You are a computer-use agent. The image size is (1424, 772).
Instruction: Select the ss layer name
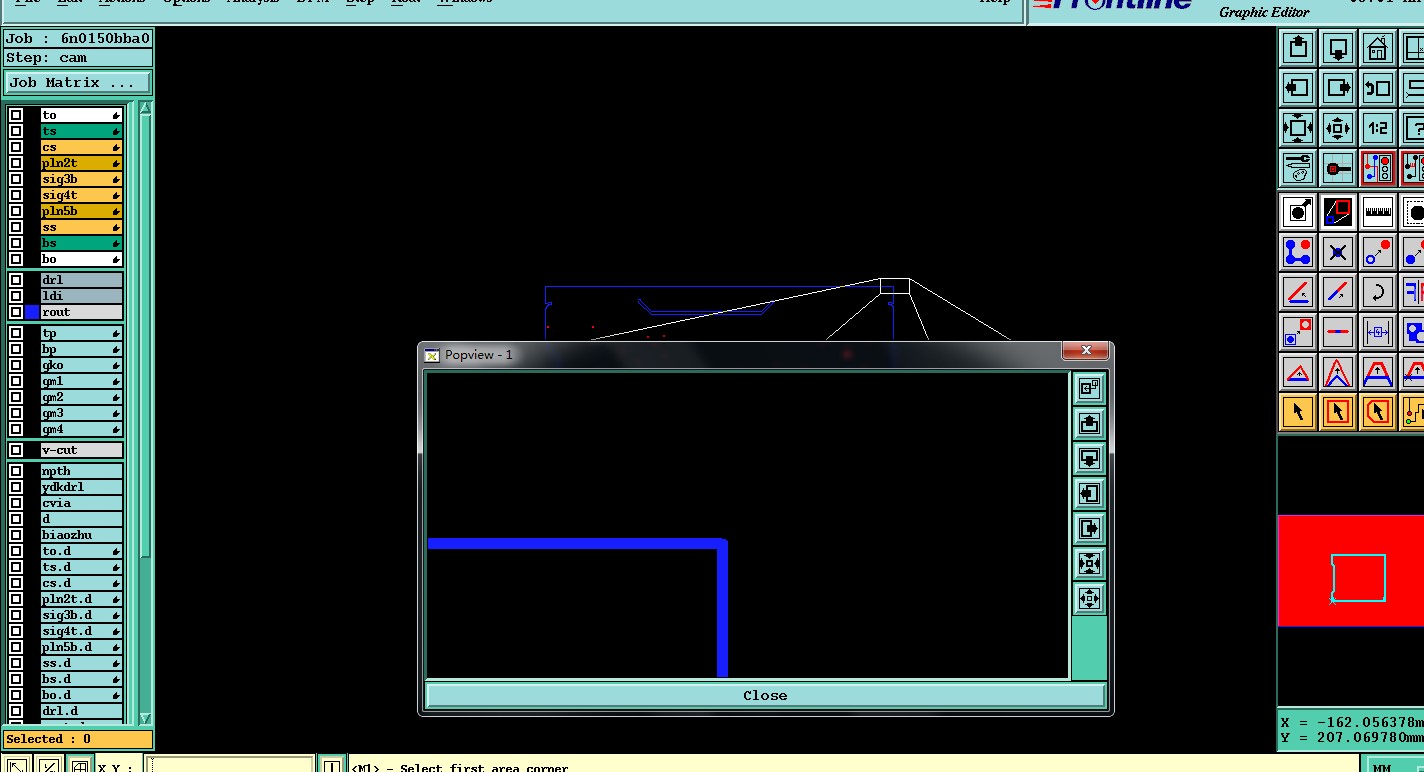click(x=81, y=227)
